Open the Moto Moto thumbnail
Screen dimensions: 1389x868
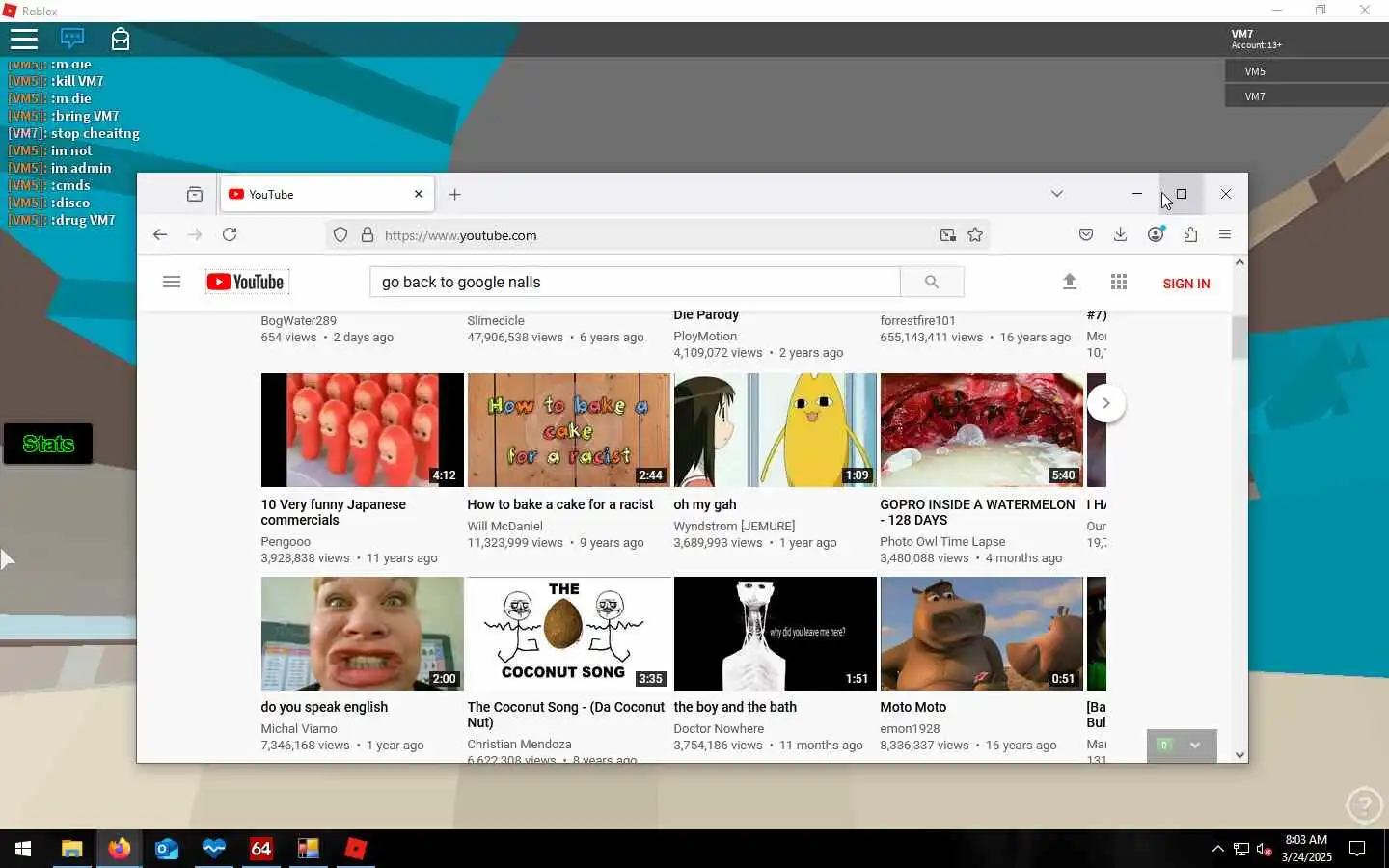[981, 634]
